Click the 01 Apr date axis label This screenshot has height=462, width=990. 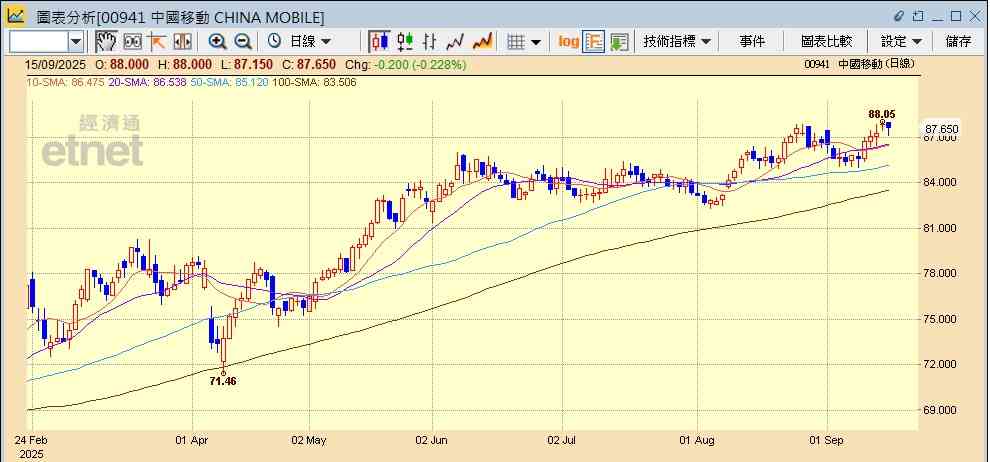pos(192,440)
